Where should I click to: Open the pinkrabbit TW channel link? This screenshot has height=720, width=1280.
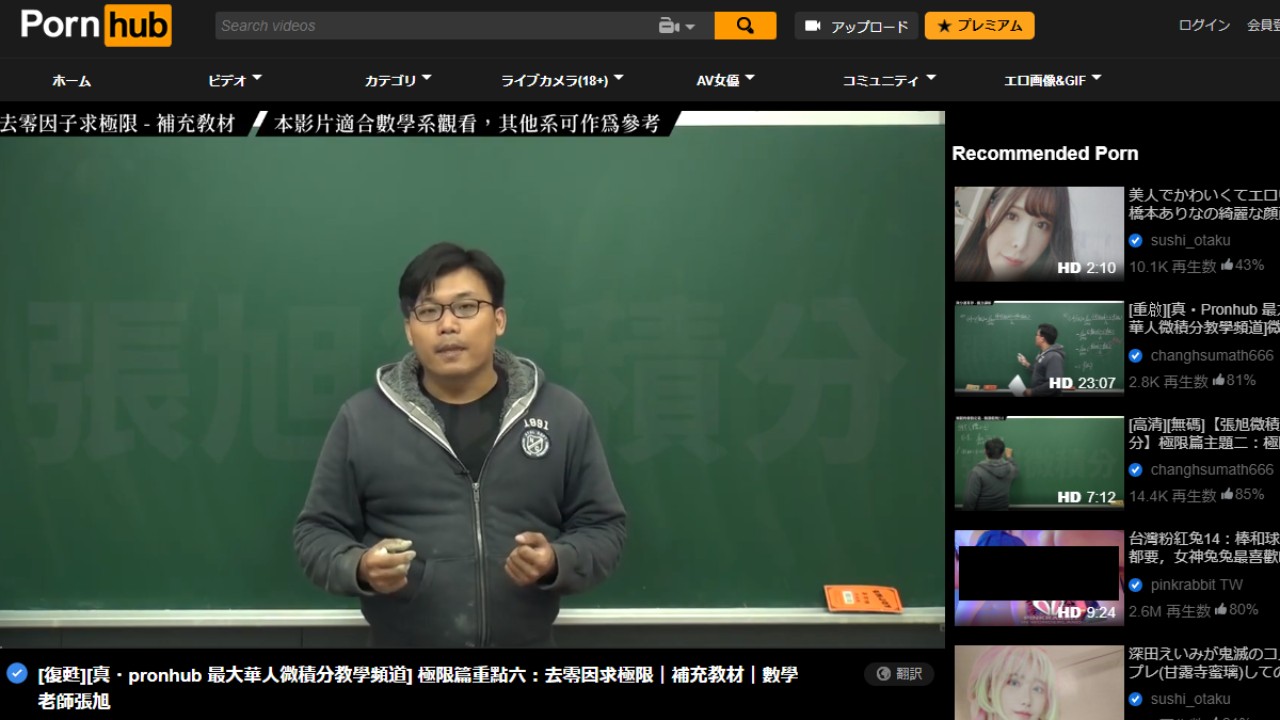click(1196, 585)
